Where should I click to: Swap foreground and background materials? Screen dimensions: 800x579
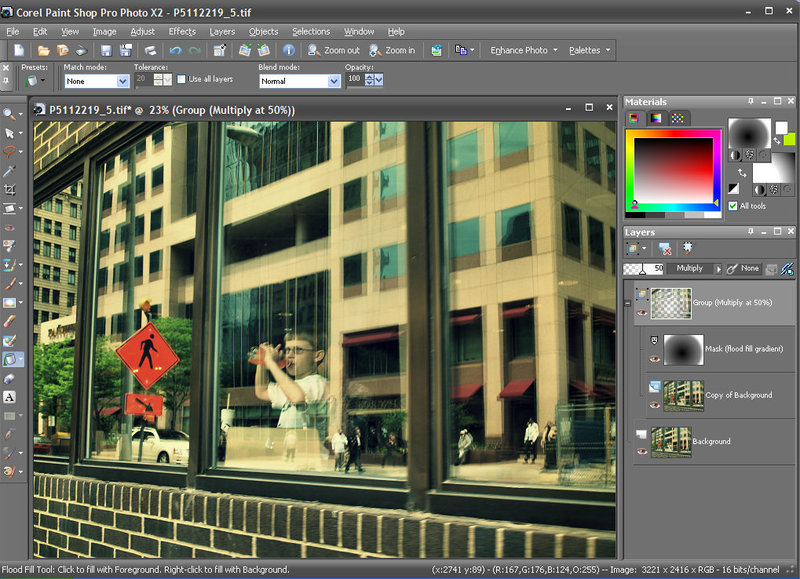pos(742,173)
